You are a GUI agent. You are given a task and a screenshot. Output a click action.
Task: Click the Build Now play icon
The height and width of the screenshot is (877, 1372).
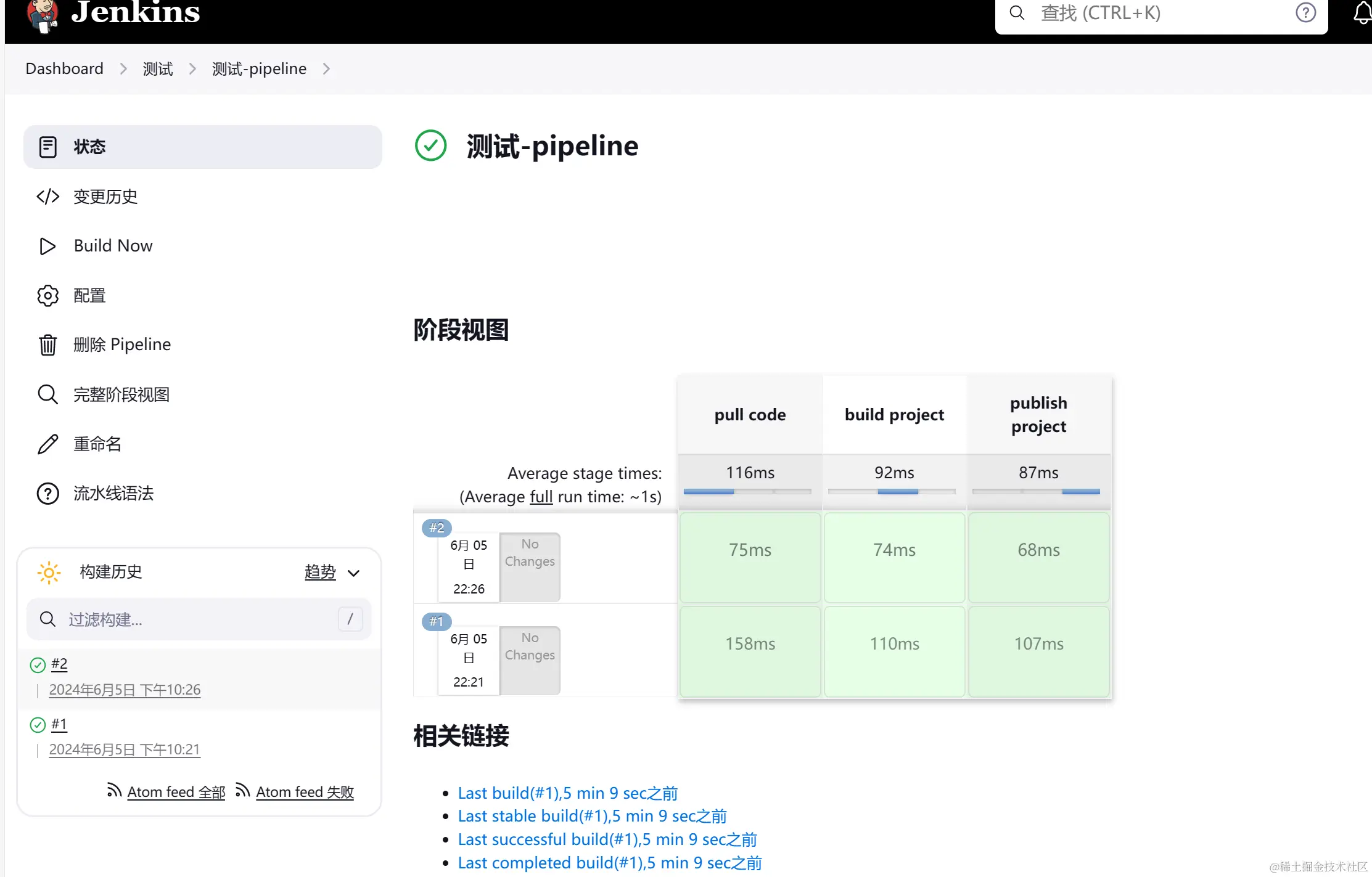[47, 246]
